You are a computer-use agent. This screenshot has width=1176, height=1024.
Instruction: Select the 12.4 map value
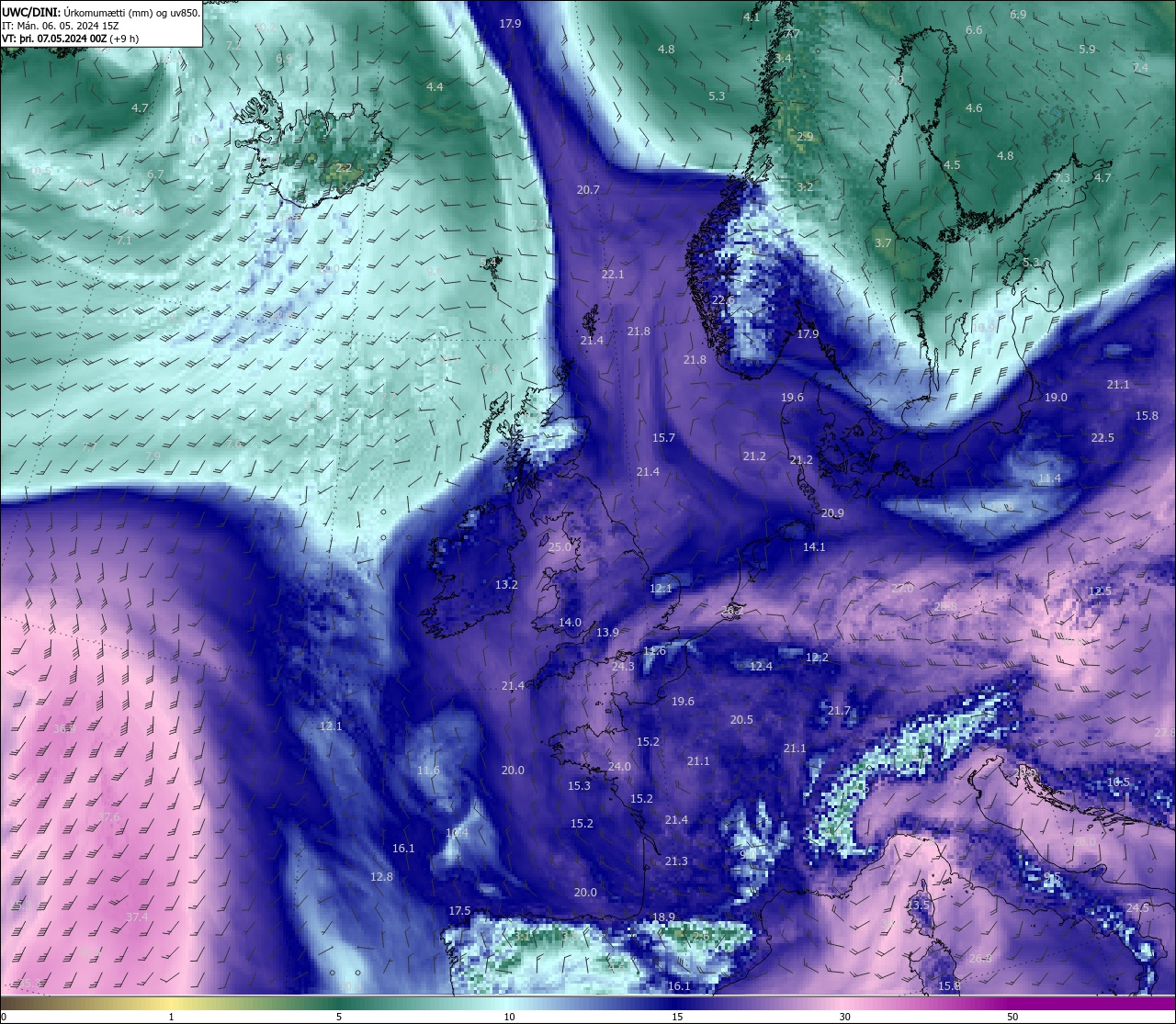761,667
